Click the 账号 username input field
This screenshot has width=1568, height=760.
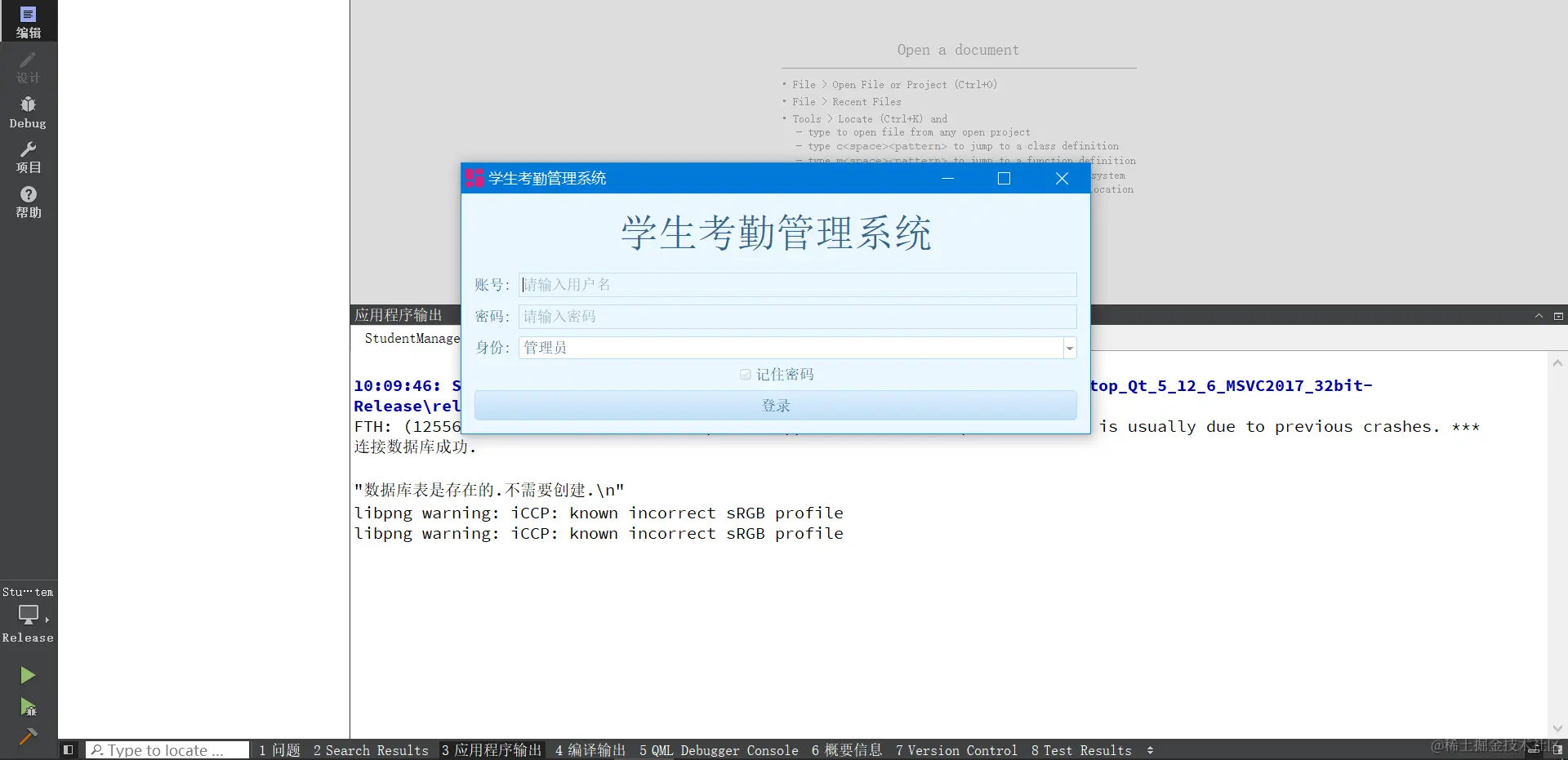coord(797,284)
